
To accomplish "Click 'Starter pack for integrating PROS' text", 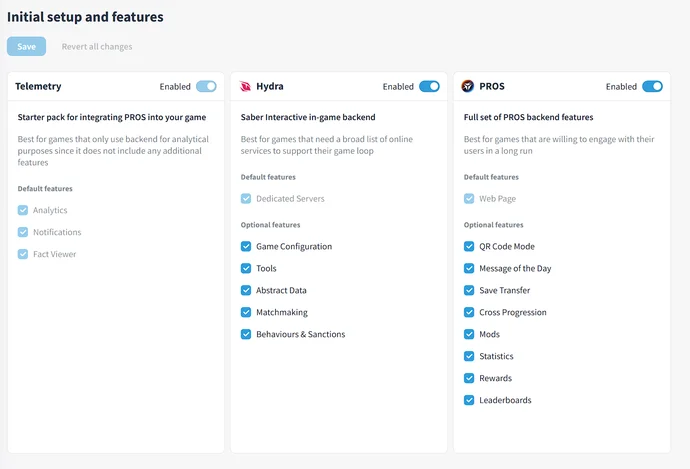I will pyautogui.click(x=112, y=117).
